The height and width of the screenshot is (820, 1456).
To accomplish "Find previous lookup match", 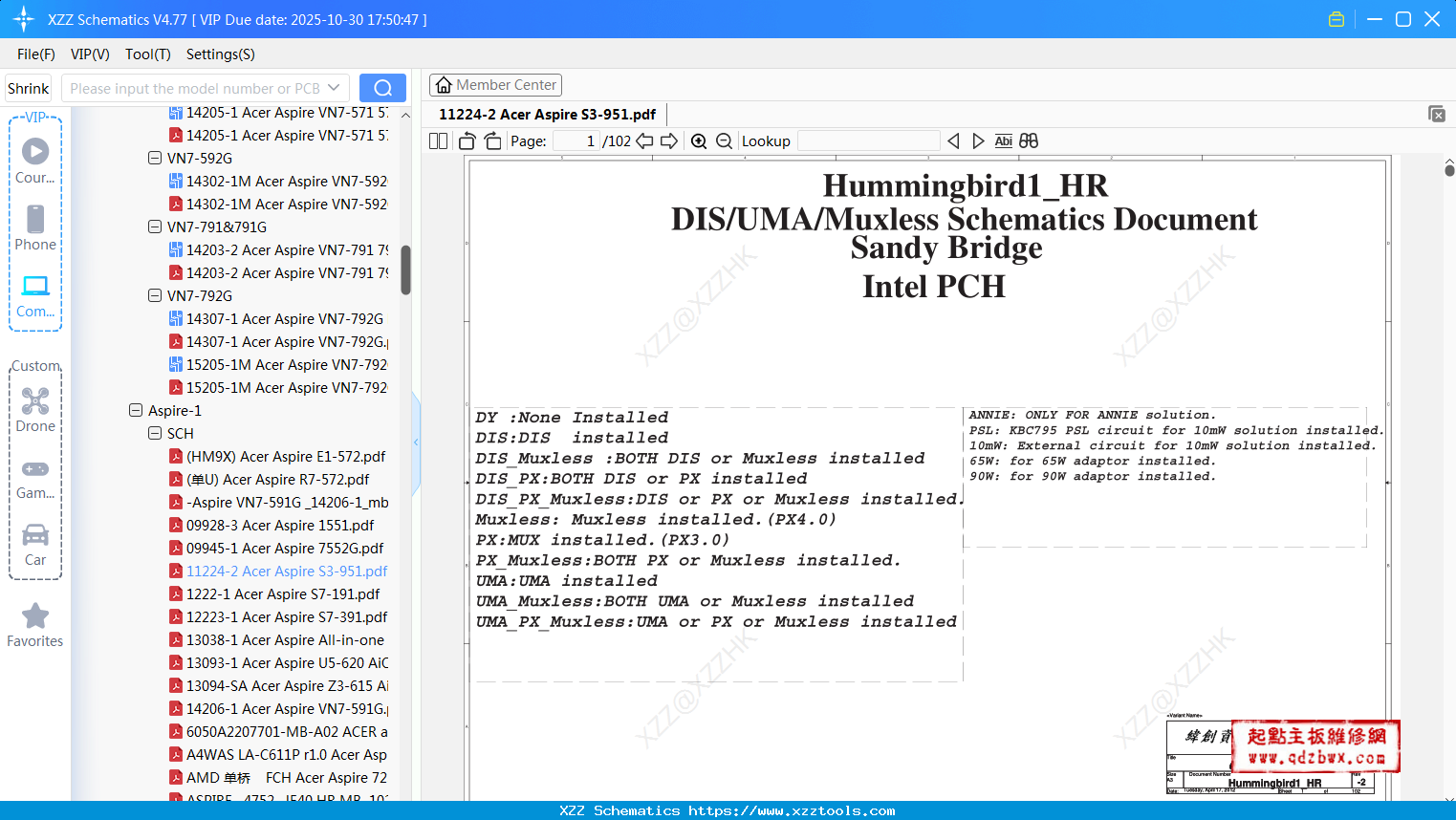I will click(953, 141).
